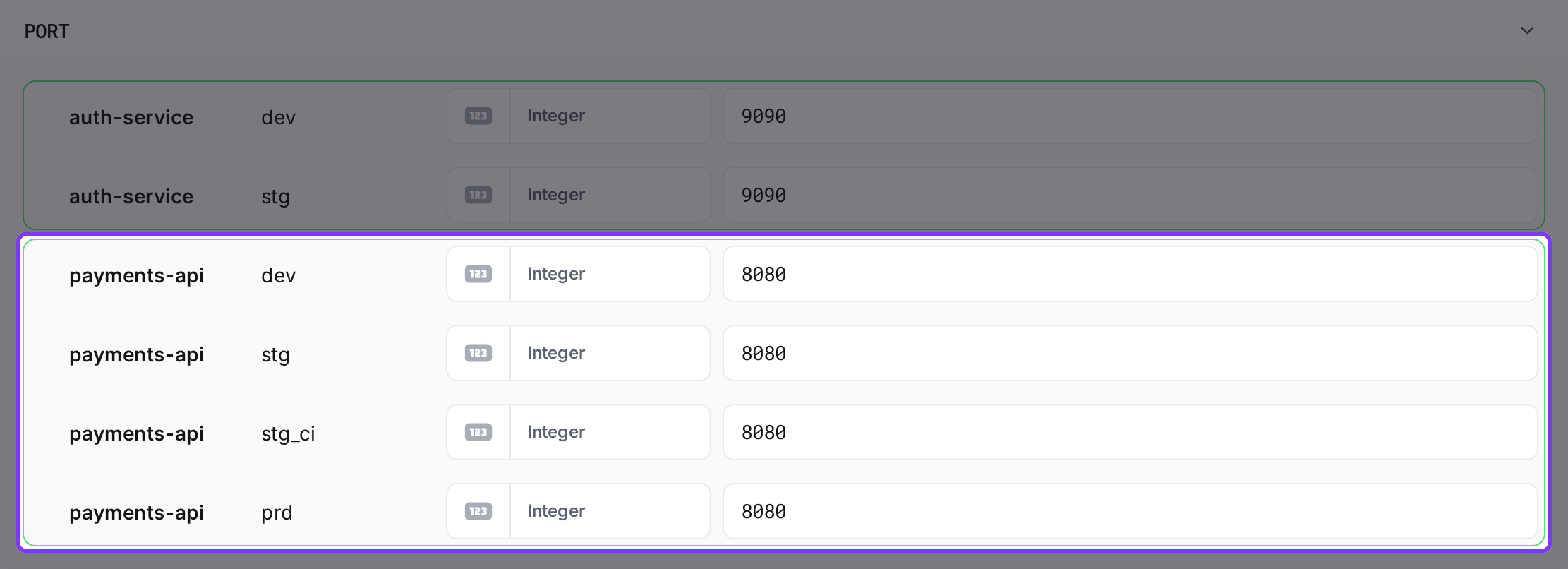Open Integer type selector for payments-api stg_ci

point(610,432)
